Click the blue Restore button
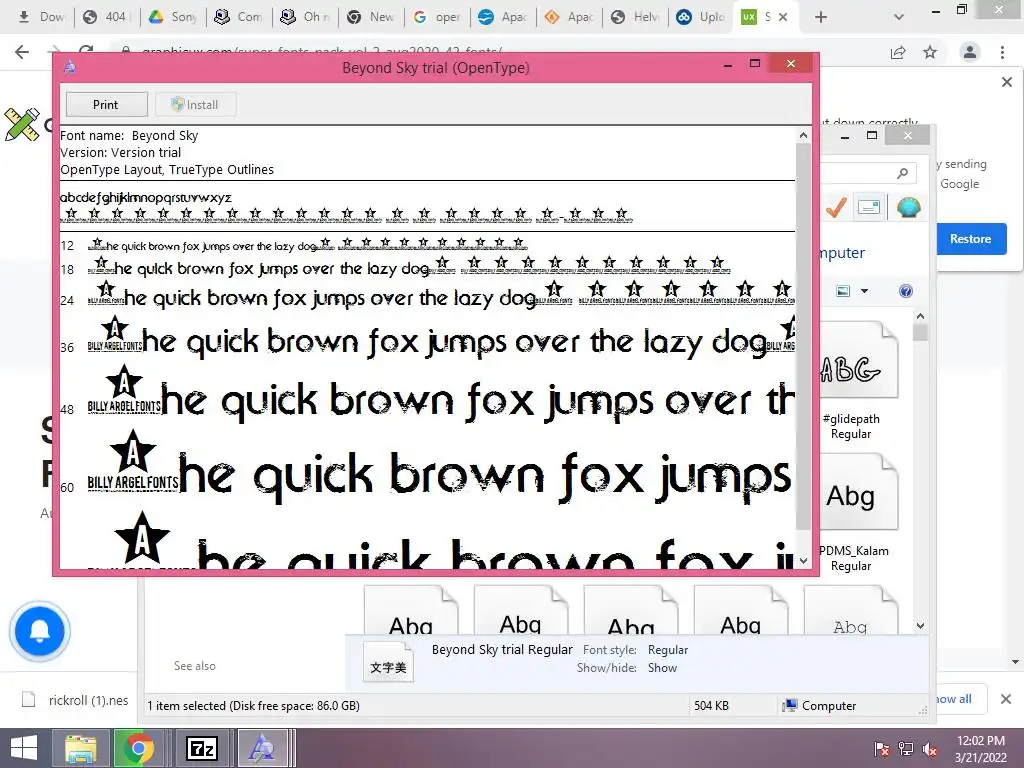The width and height of the screenshot is (1024, 768). 970,239
